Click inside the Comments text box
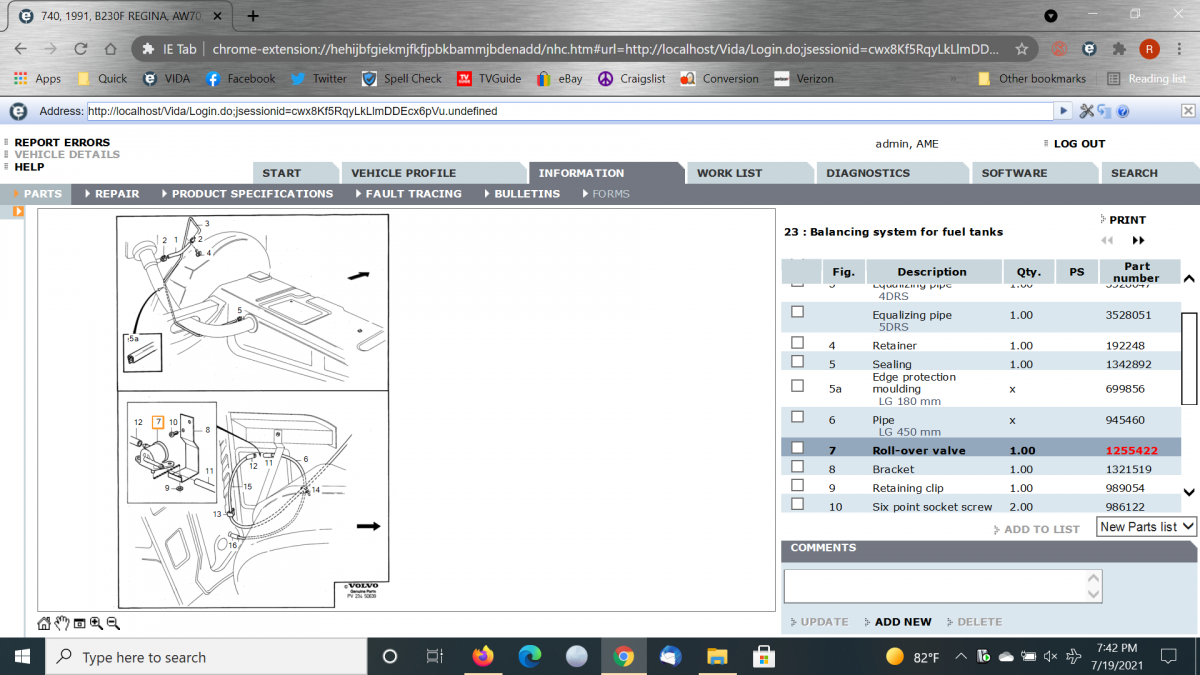1200x675 pixels. pyautogui.click(x=942, y=586)
